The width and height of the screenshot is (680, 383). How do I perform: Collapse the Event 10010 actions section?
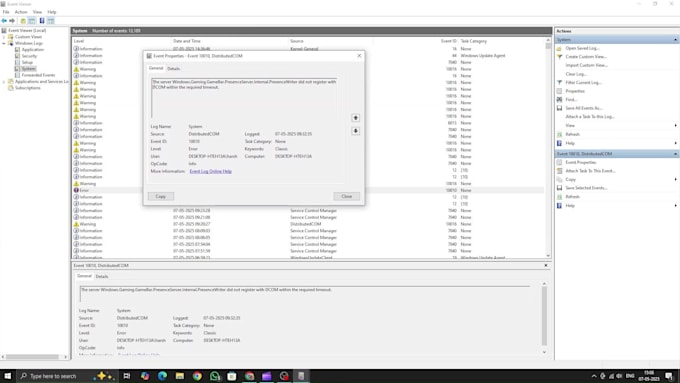[675, 154]
